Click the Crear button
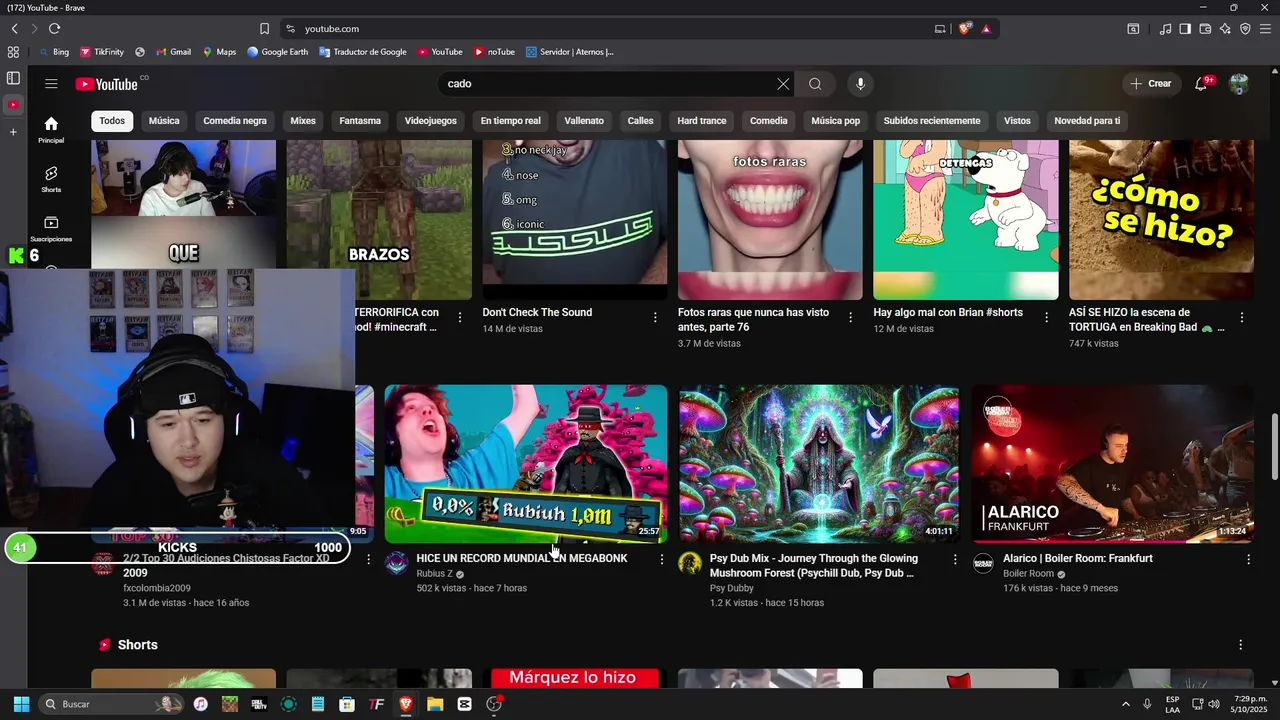1280x720 pixels. pos(1150,84)
